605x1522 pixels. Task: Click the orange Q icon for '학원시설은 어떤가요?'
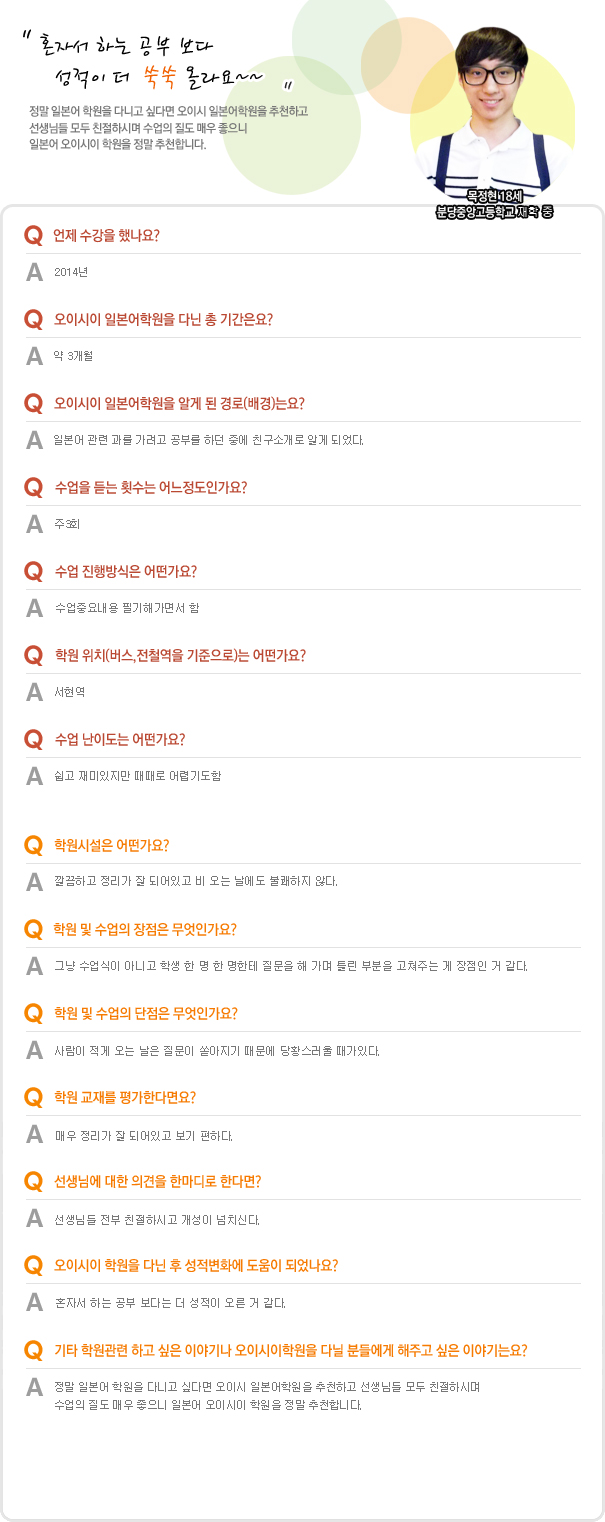click(x=33, y=845)
